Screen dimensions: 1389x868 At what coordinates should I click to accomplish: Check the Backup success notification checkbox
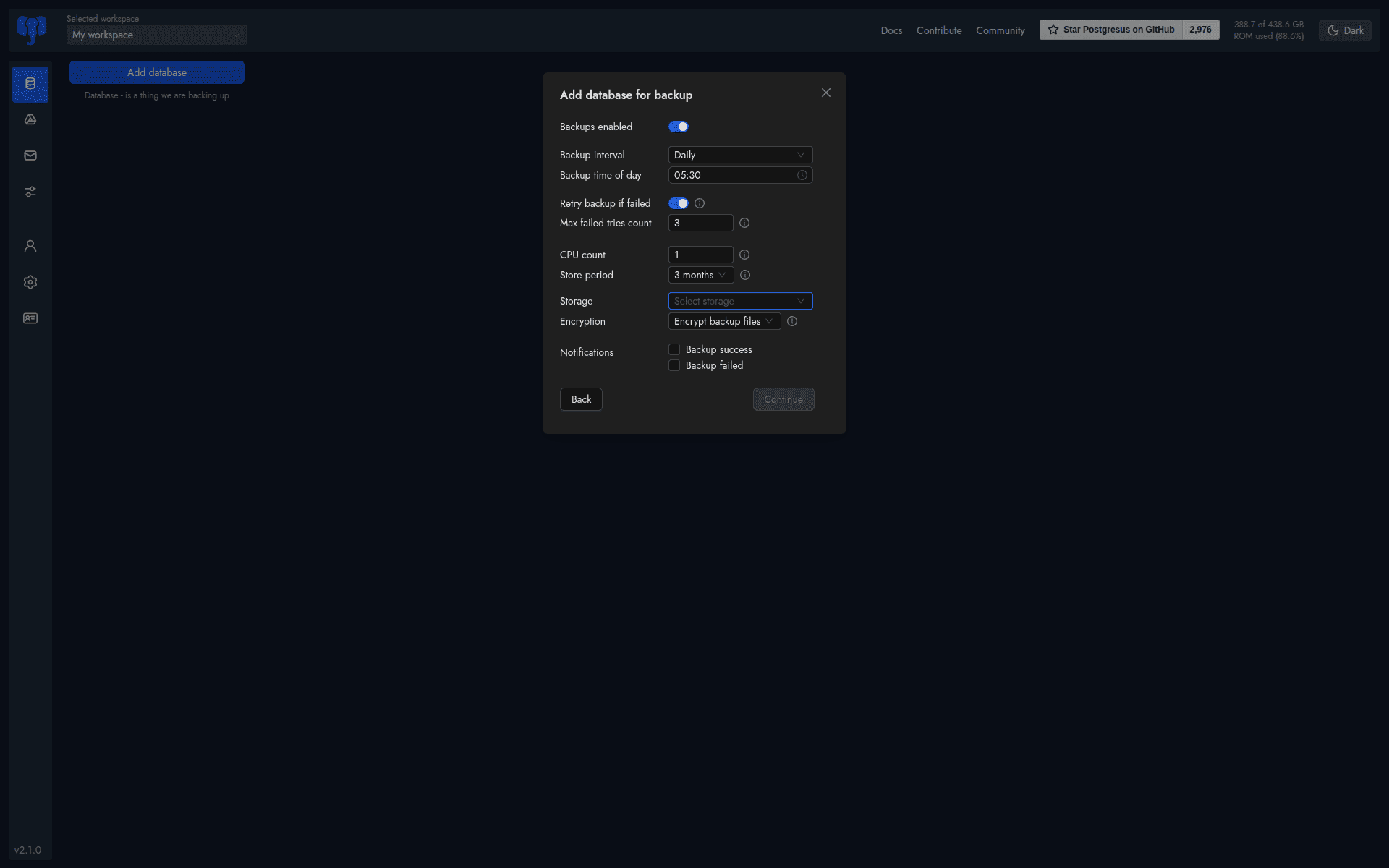click(674, 349)
